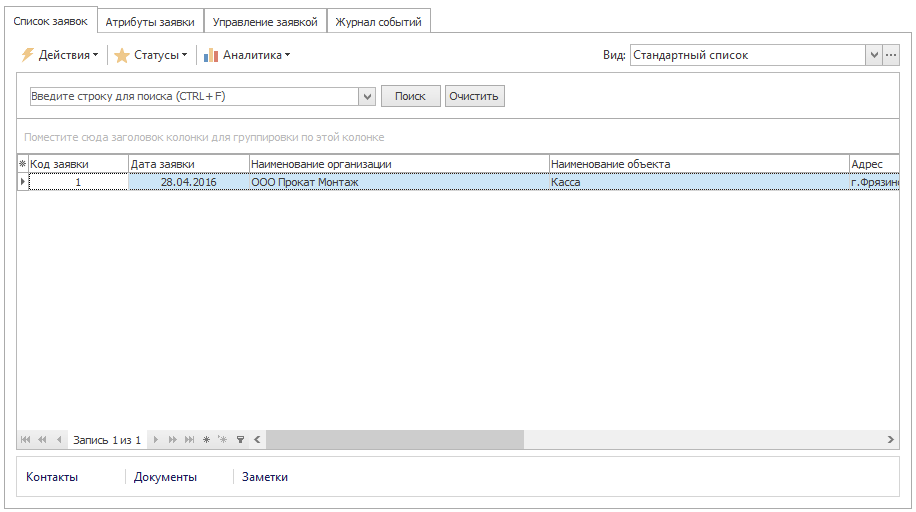Go to next record arrow
This screenshot has height=512, width=916.
coord(155,440)
